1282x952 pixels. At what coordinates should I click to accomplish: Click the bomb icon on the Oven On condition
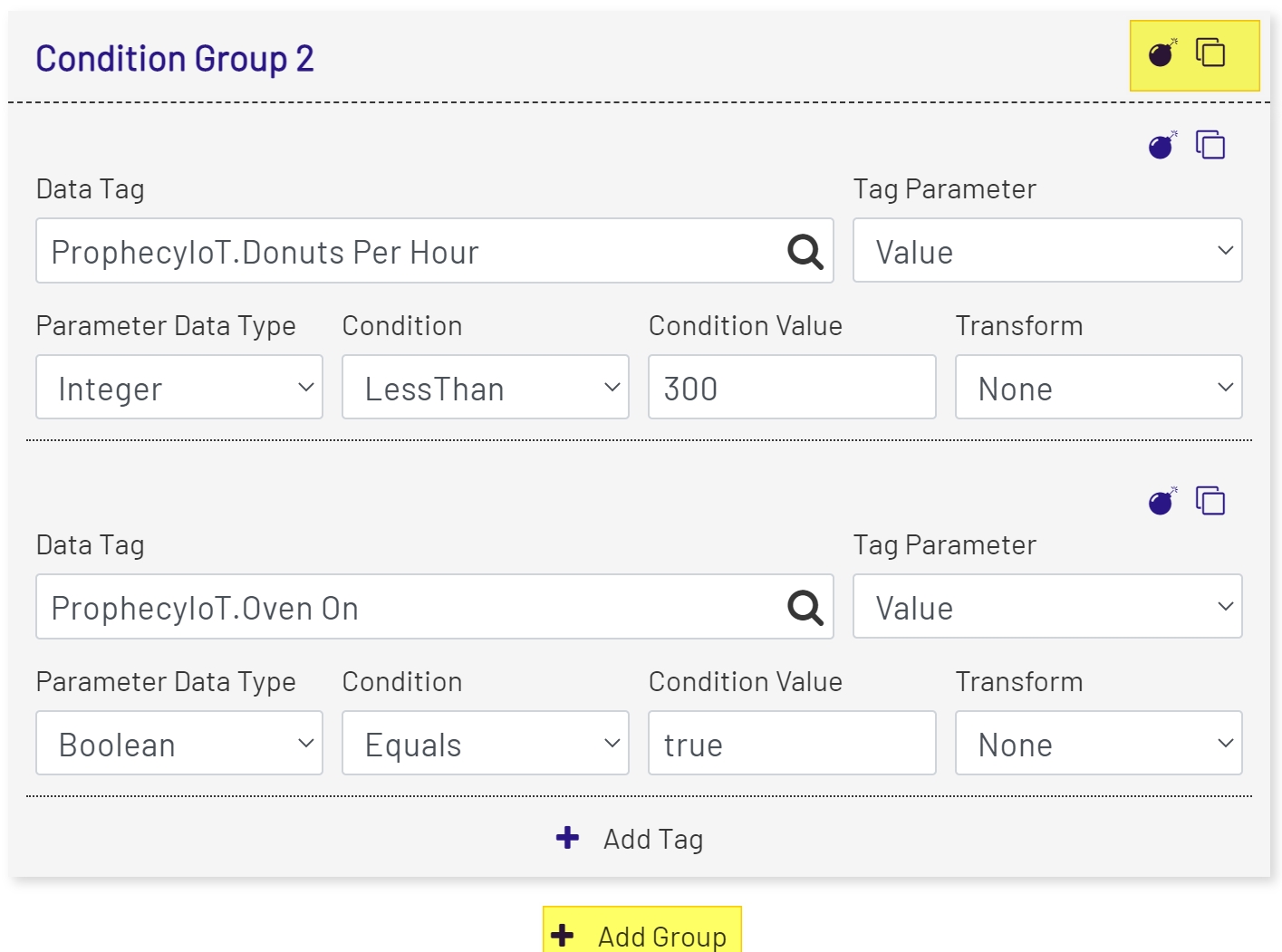pos(1160,500)
